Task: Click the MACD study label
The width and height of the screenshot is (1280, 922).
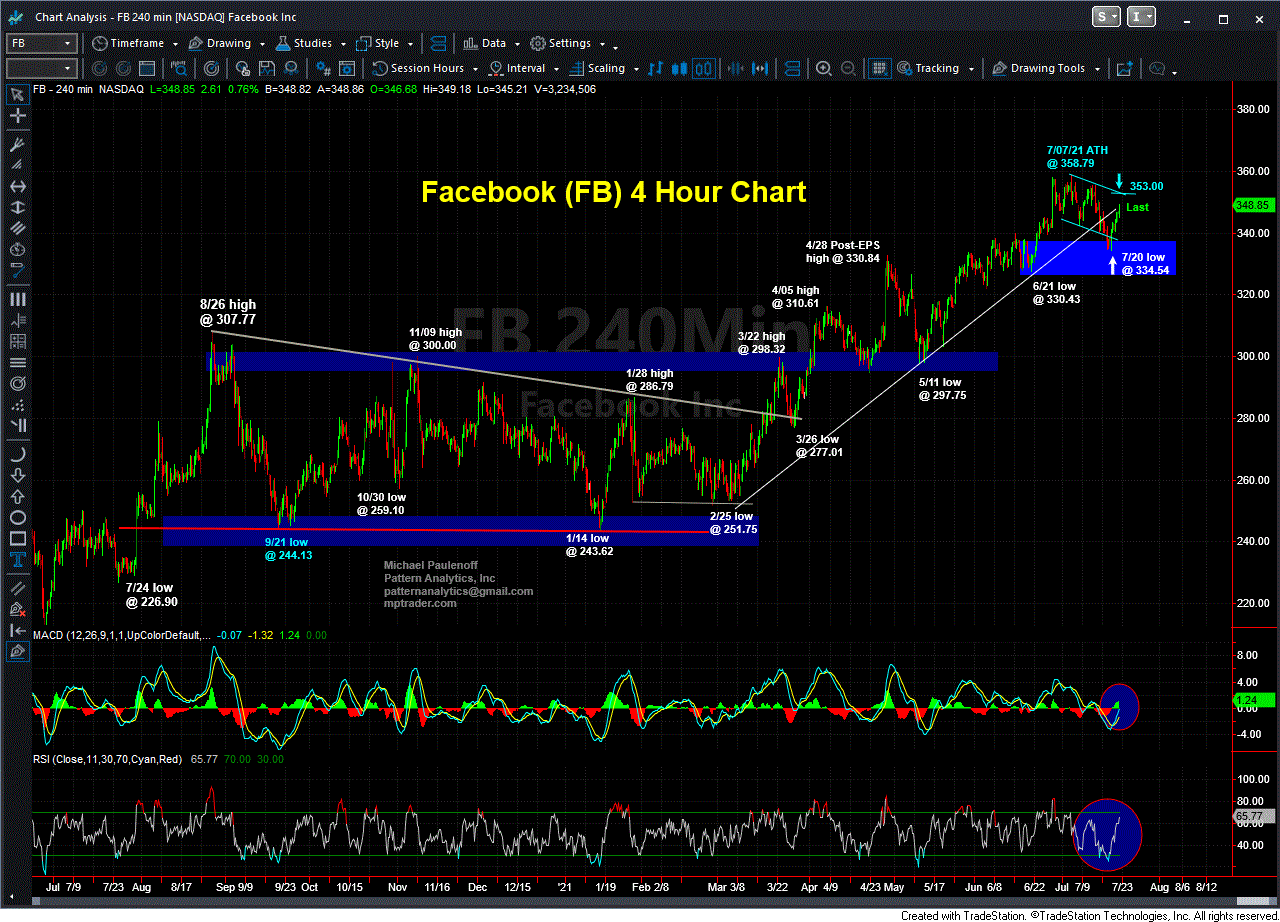Action: point(124,636)
